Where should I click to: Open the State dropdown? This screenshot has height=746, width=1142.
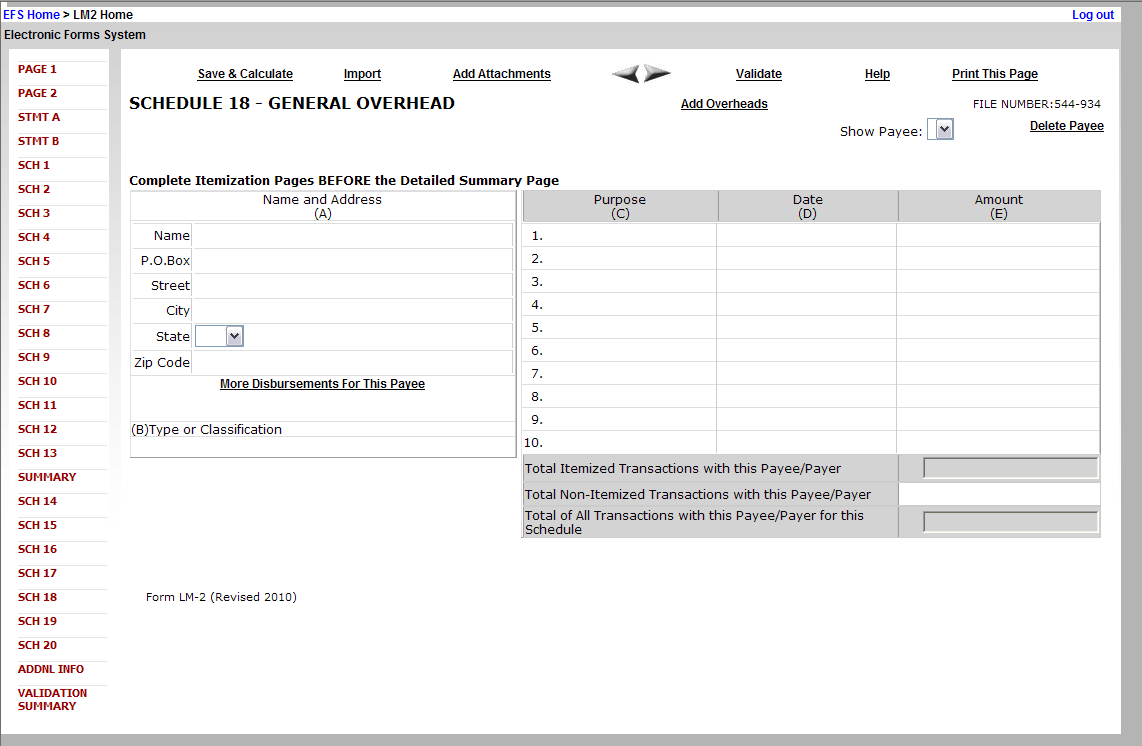coord(219,336)
